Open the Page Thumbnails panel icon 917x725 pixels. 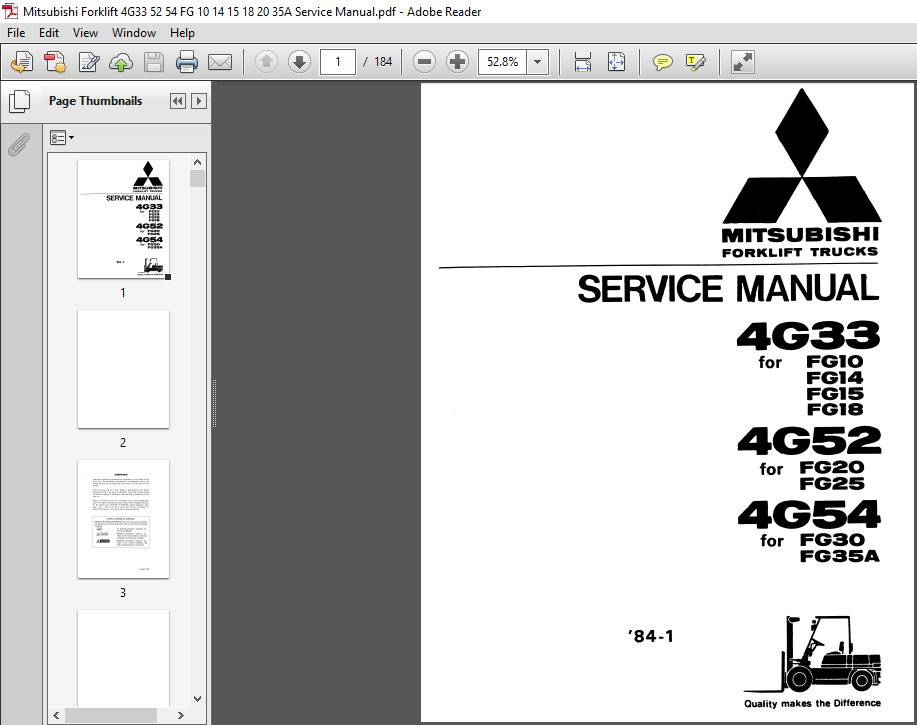pyautogui.click(x=20, y=101)
